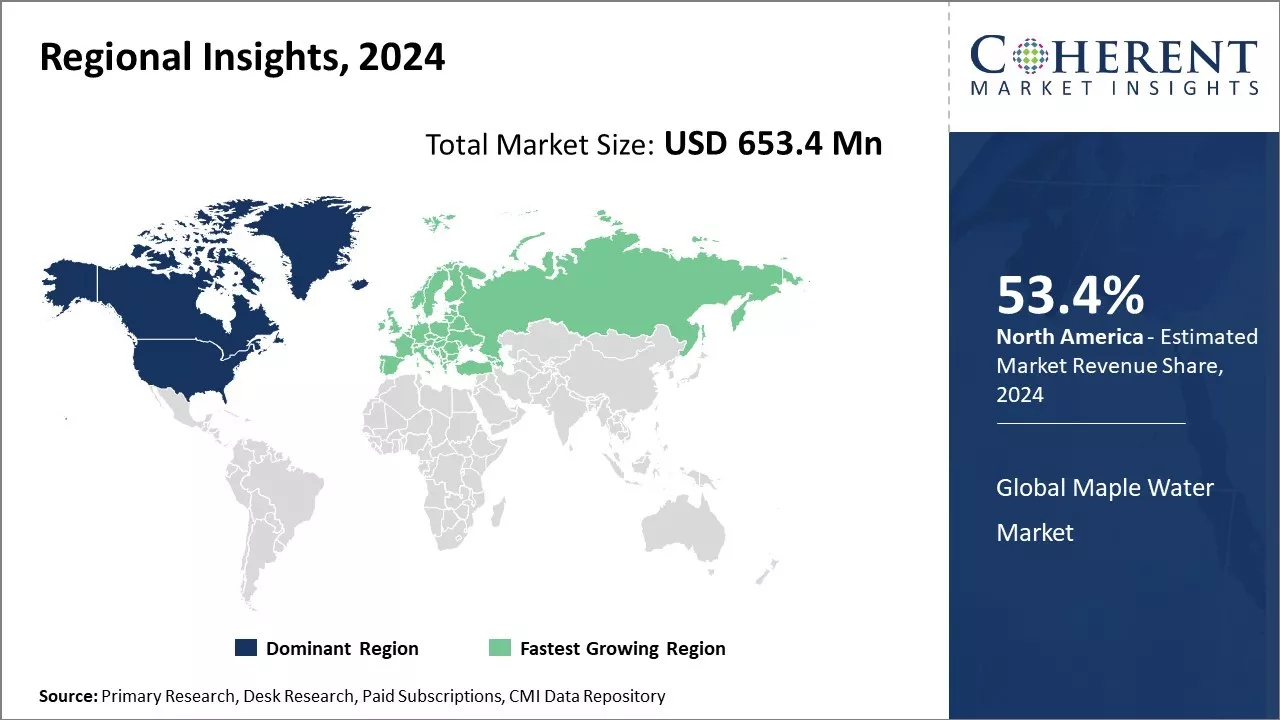Screen dimensions: 1280x720
Task: Click the "MARKET INSIGHTS" logo subtitle
Action: (1114, 88)
